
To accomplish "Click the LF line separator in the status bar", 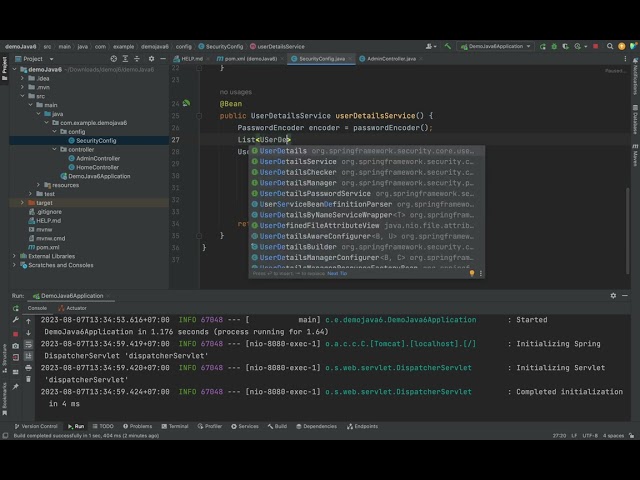I will [574, 436].
